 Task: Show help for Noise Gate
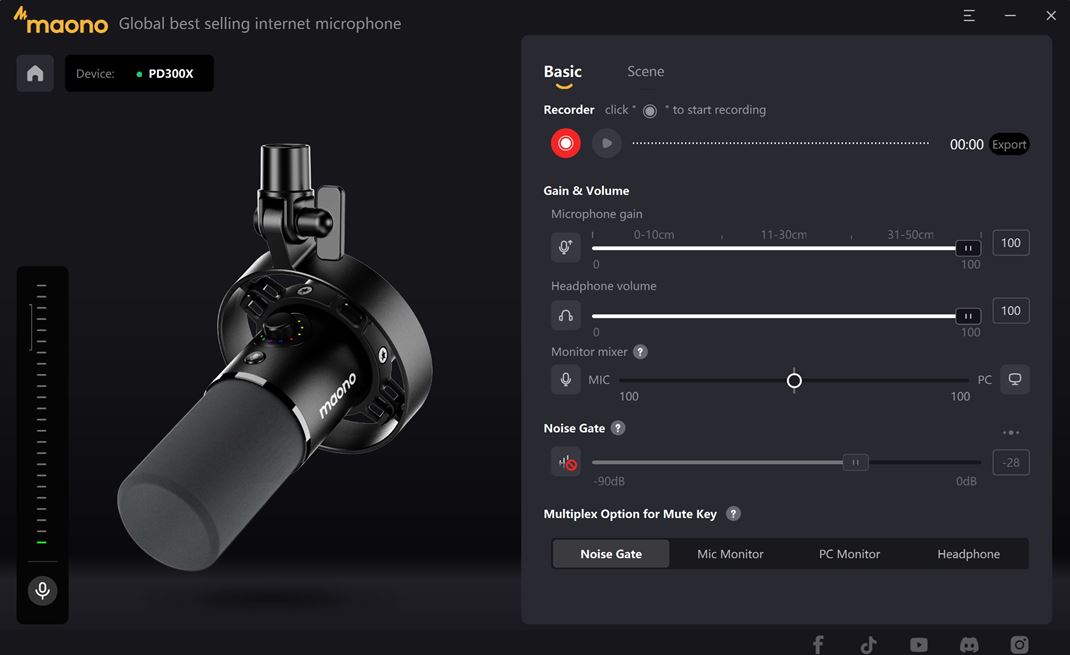click(x=618, y=428)
